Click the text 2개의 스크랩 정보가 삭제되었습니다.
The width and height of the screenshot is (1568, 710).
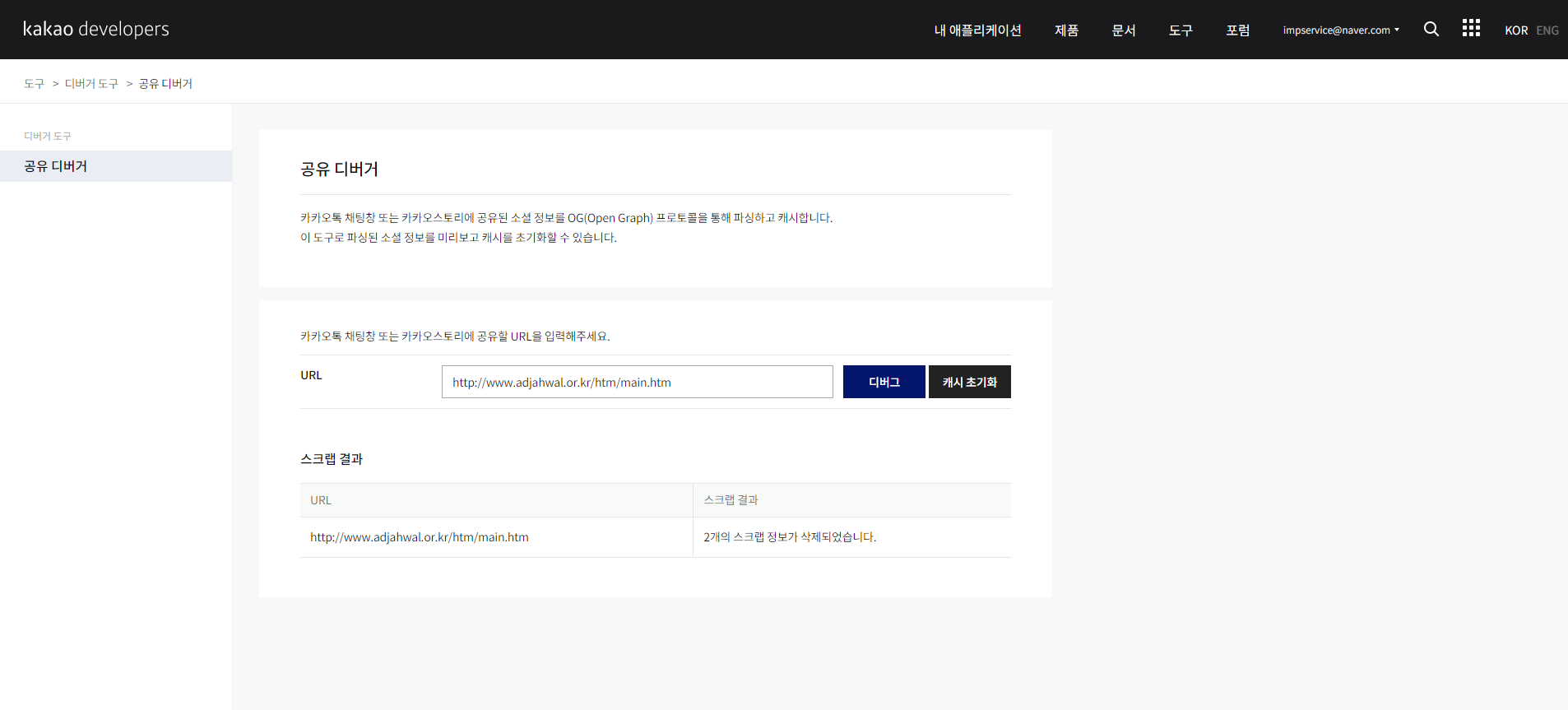(790, 537)
